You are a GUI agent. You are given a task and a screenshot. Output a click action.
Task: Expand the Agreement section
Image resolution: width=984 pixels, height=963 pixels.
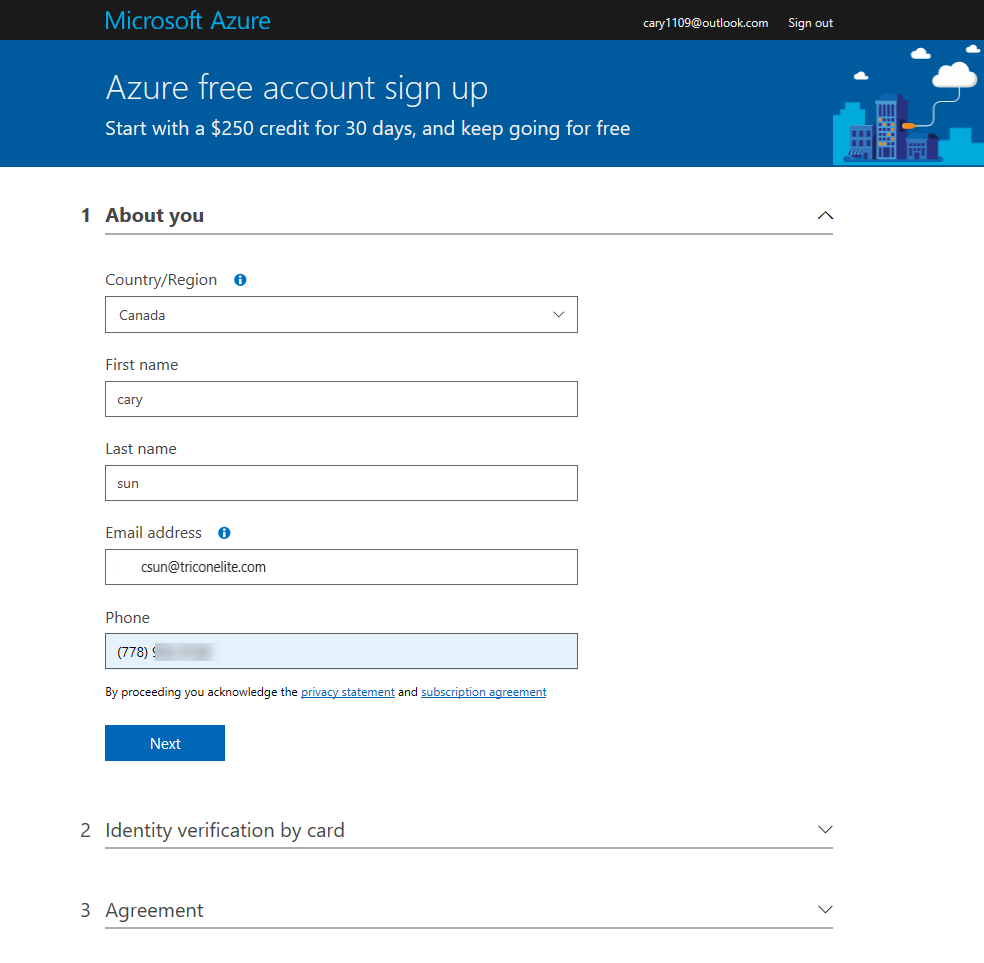click(825, 909)
